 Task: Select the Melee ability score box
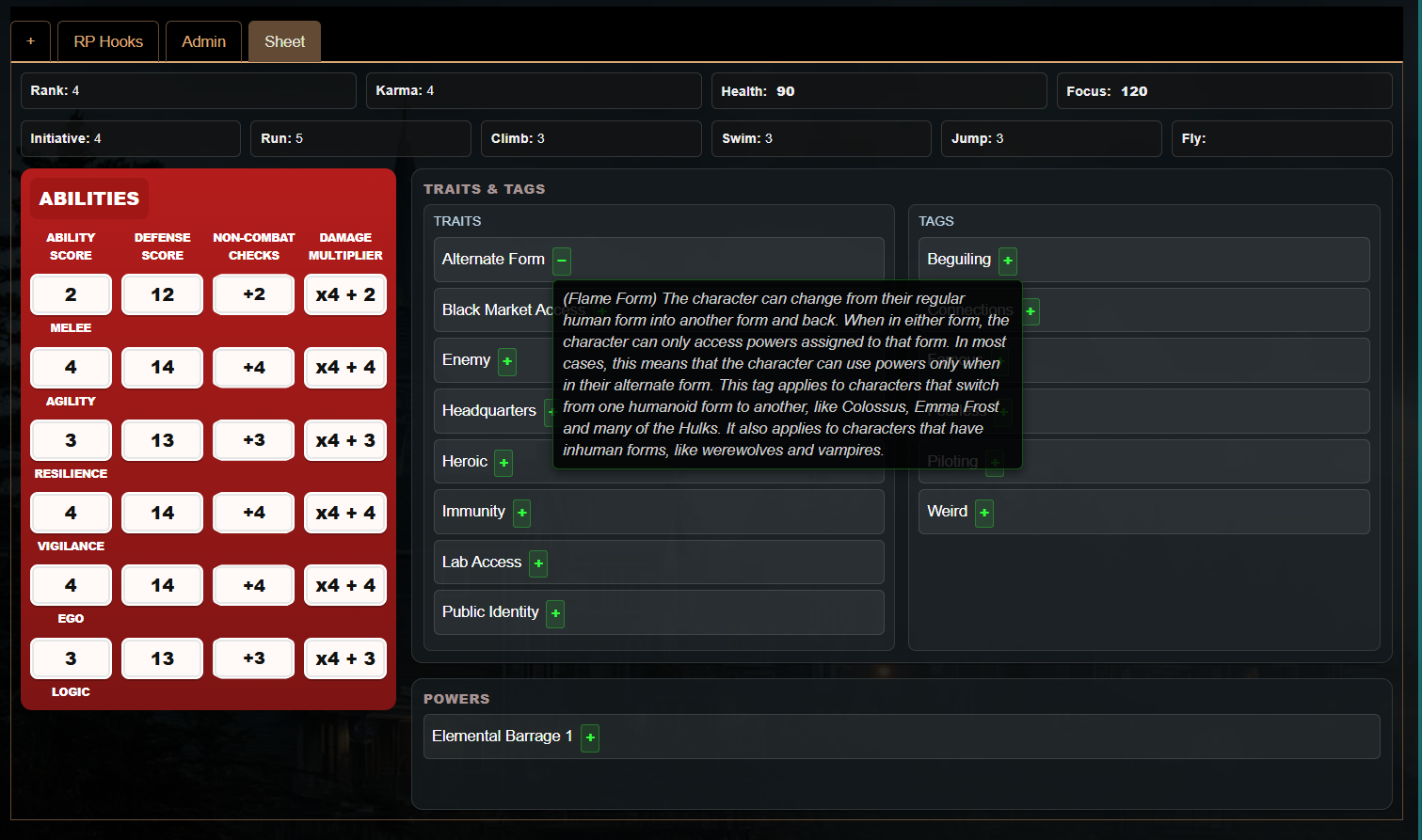pos(71,294)
